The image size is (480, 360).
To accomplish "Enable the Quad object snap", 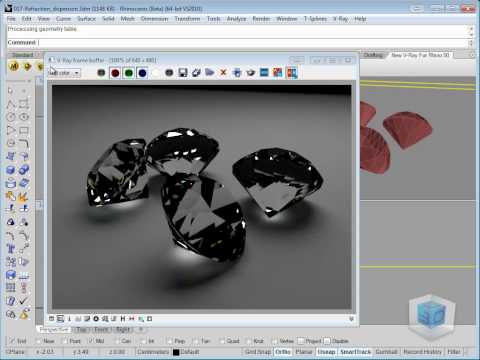I will pos(222,341).
